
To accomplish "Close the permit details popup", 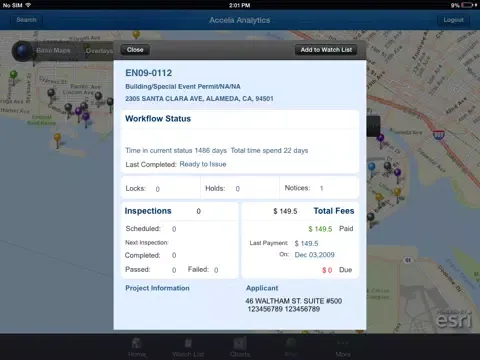I will click(135, 50).
